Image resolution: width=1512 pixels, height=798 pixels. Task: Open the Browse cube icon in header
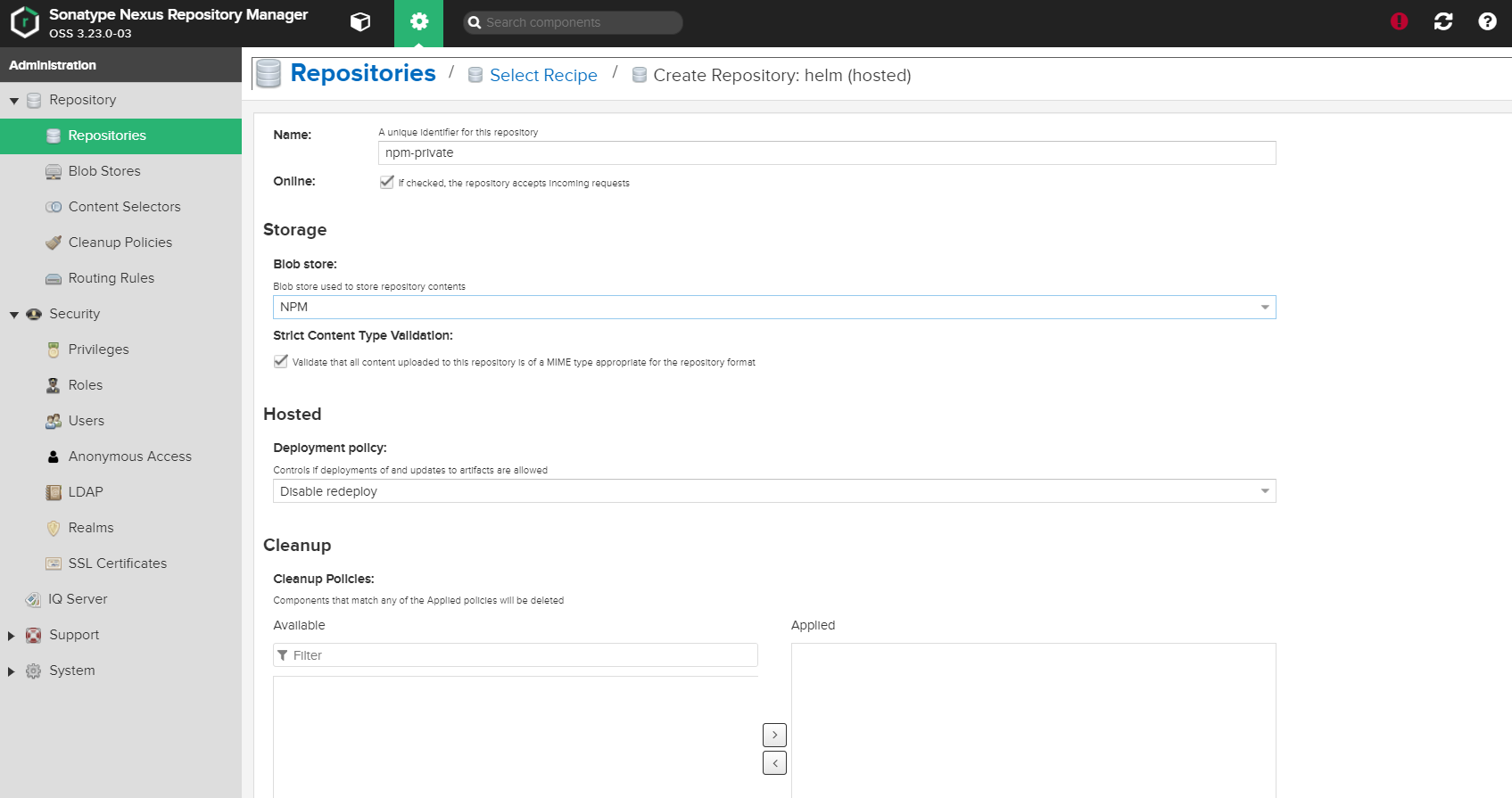pyautogui.click(x=360, y=22)
